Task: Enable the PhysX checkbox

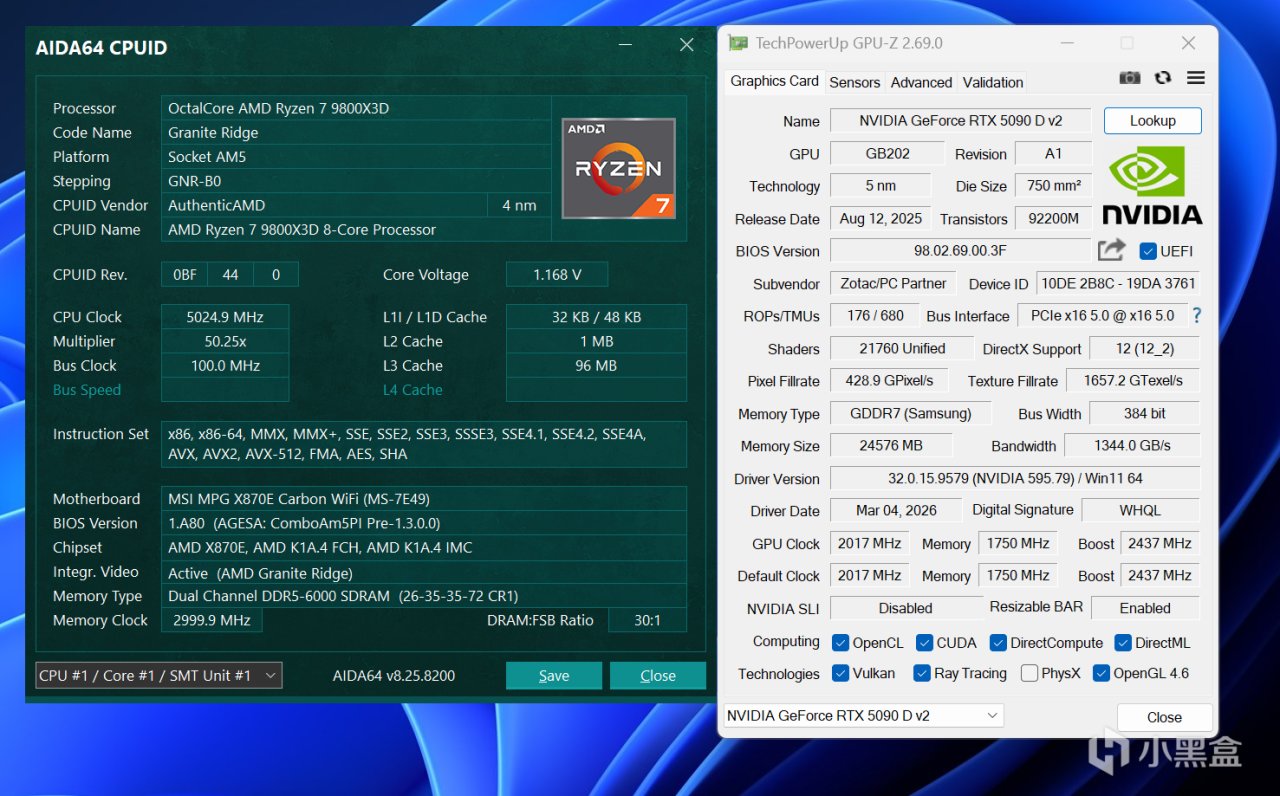Action: point(1029,673)
